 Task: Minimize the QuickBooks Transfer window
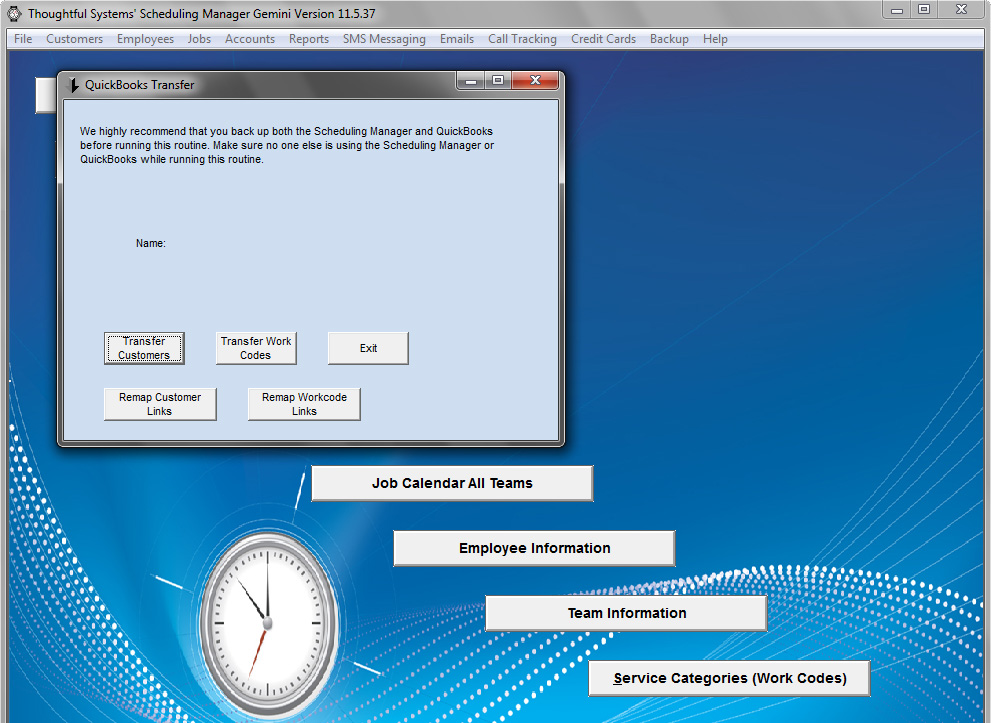470,80
